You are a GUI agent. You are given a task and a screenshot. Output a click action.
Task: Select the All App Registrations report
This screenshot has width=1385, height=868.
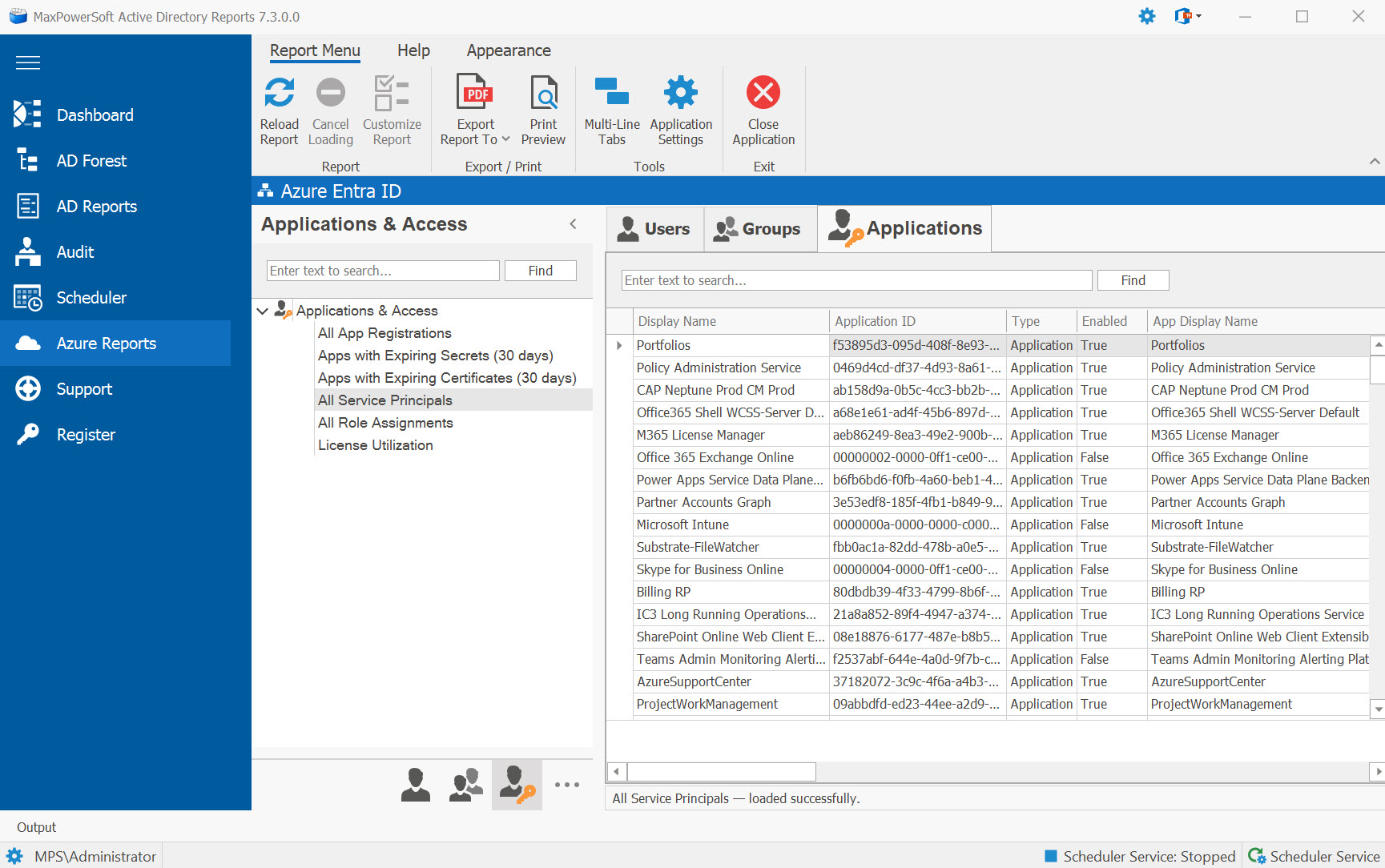(x=384, y=332)
